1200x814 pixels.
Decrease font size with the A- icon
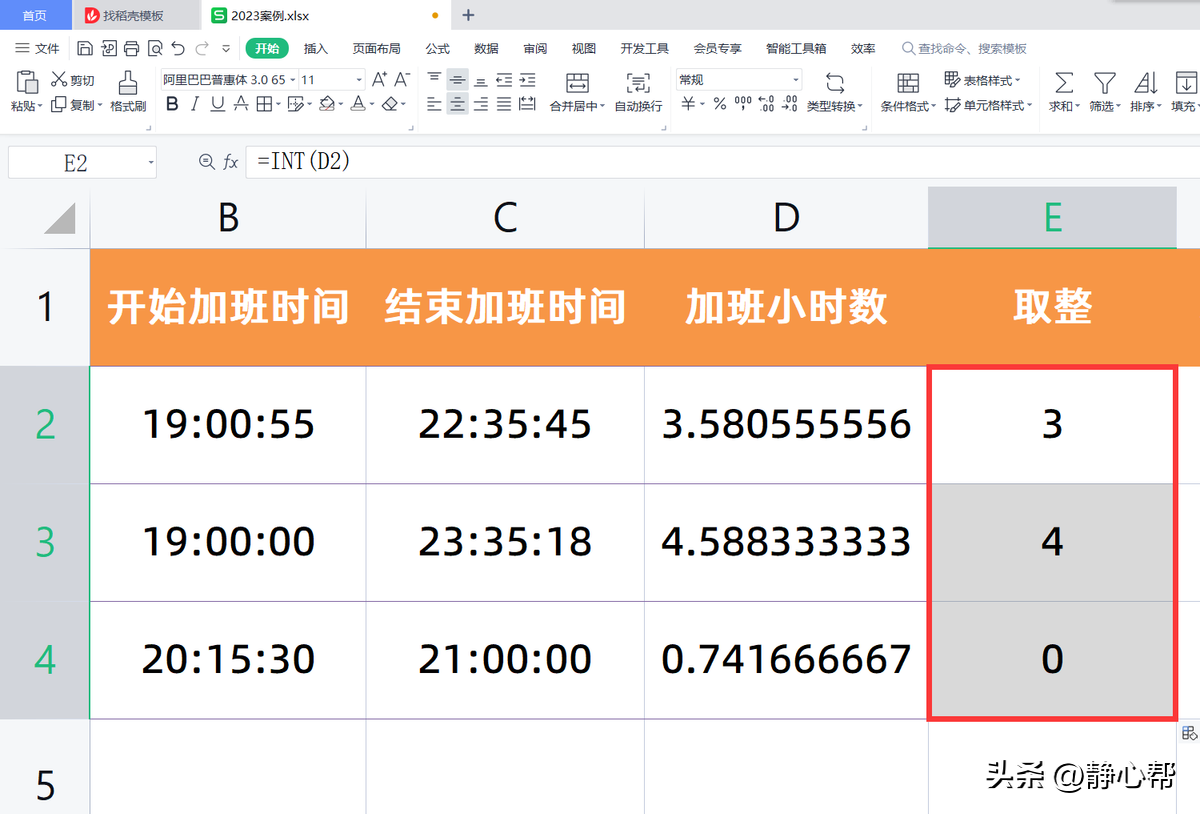point(402,79)
